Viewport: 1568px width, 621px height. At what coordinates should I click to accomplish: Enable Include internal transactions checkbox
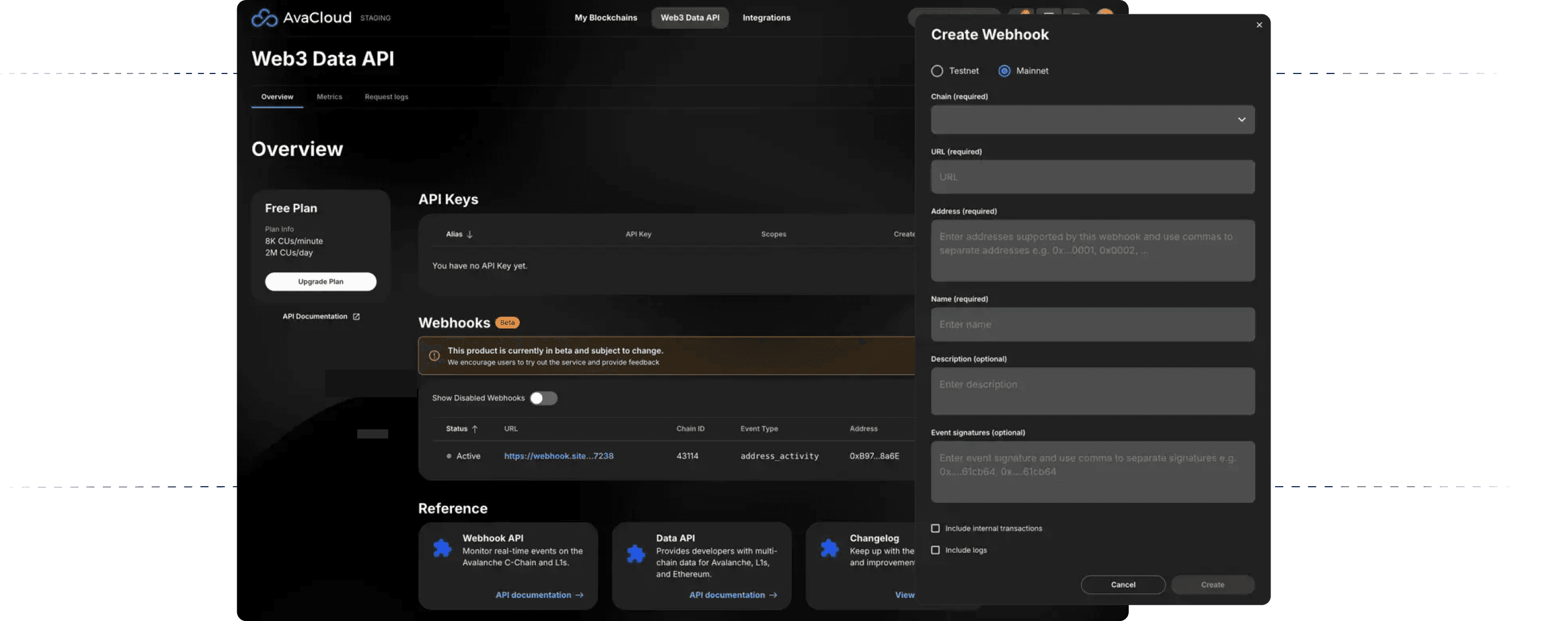click(x=935, y=529)
